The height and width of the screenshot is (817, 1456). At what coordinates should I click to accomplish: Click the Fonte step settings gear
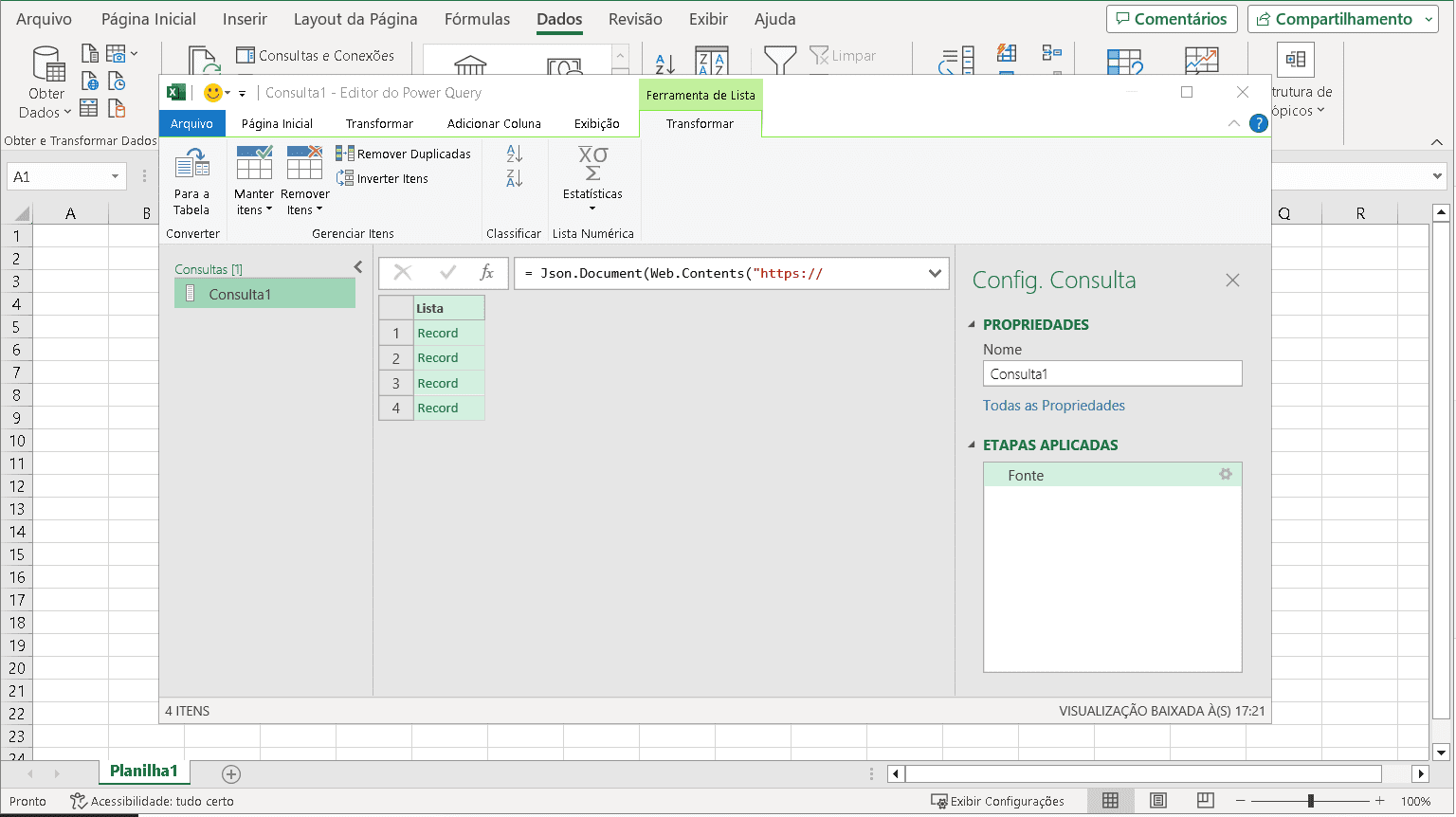click(1226, 474)
